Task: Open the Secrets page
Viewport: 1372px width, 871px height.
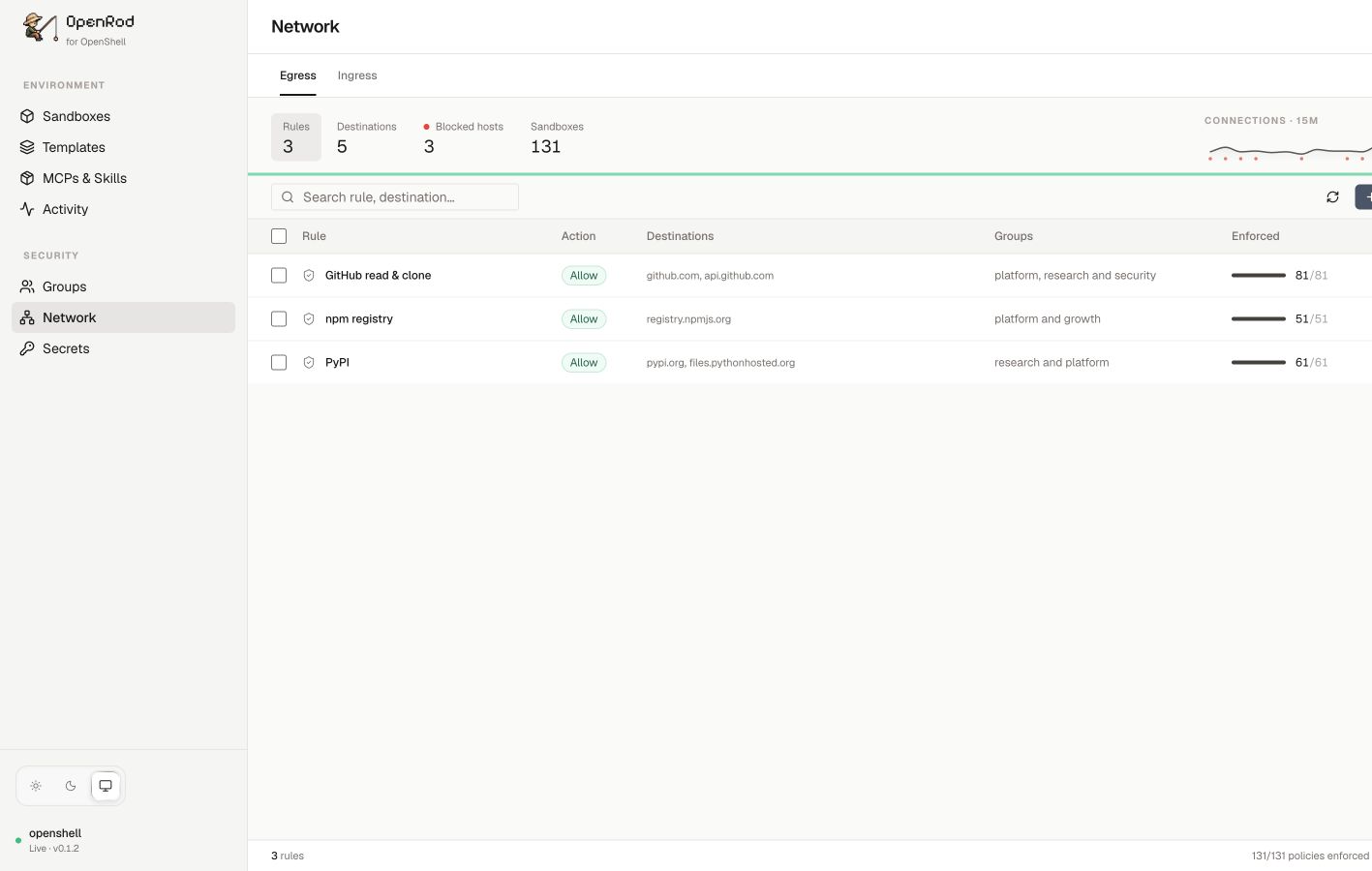Action: [123, 348]
